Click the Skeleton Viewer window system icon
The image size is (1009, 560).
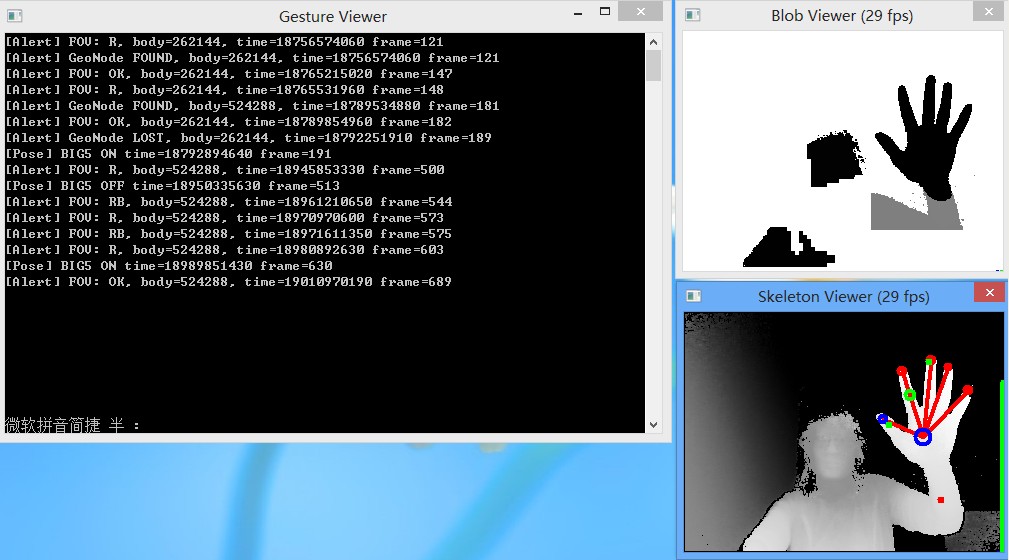693,296
